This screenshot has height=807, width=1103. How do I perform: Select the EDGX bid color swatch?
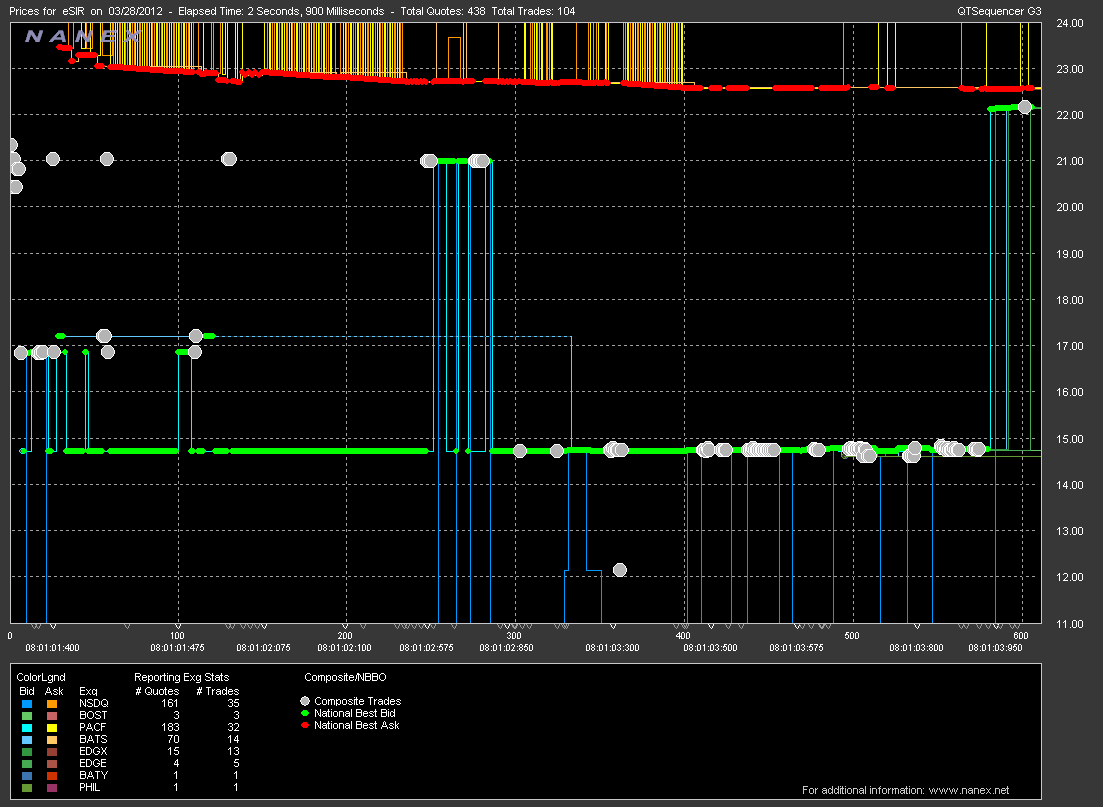click(27, 751)
